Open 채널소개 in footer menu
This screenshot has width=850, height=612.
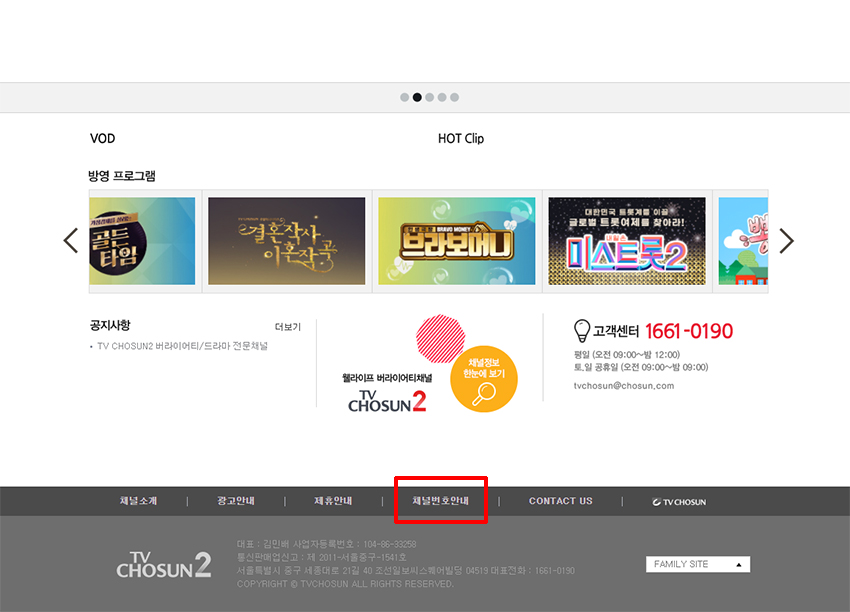point(138,501)
